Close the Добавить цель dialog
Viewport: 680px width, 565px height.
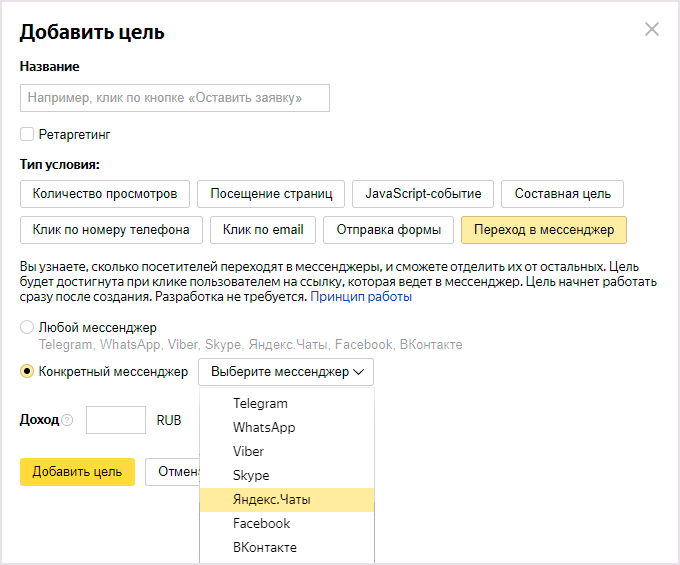pos(652,30)
